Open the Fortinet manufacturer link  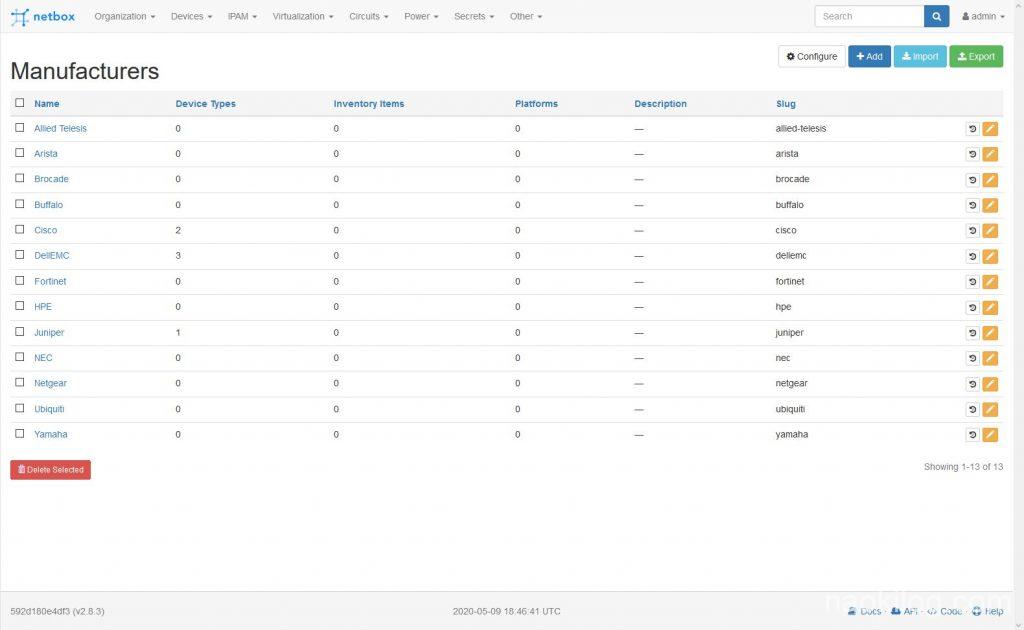(x=50, y=281)
